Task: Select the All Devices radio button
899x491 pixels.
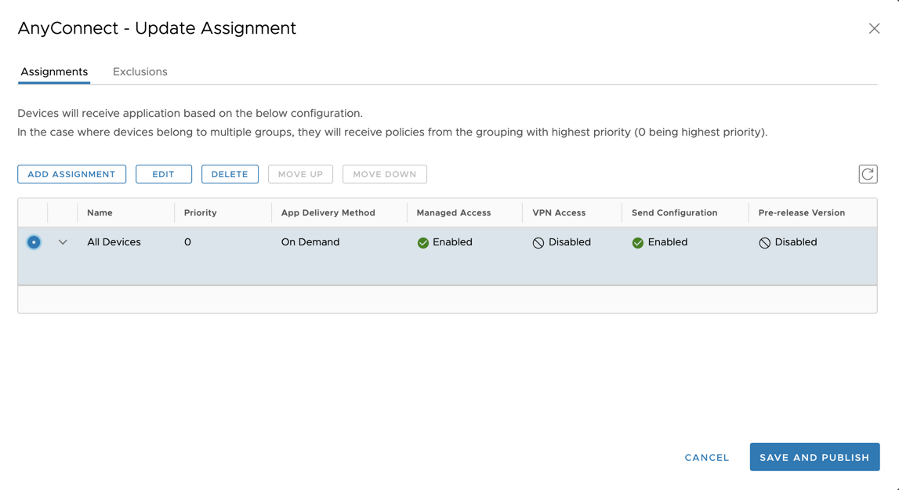Action: [x=34, y=242]
